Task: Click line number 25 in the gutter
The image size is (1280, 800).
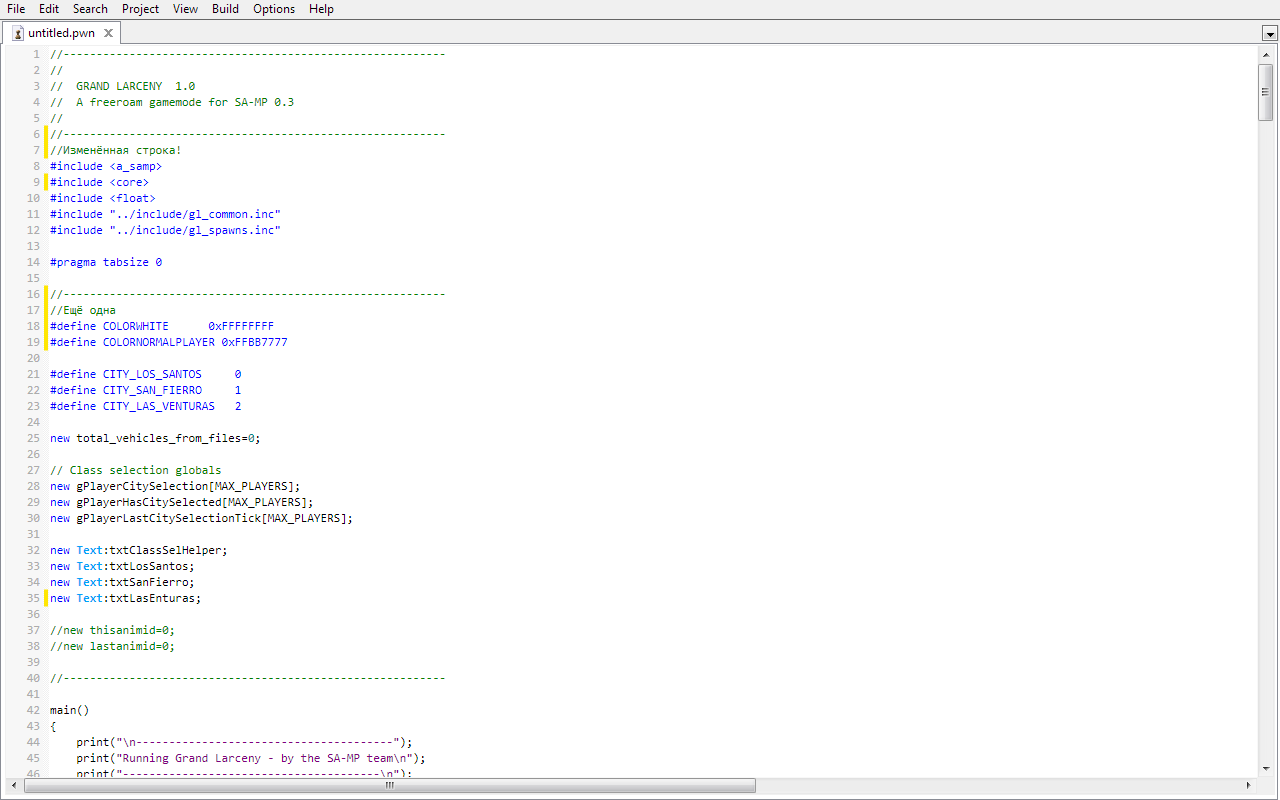Action: pyautogui.click(x=33, y=437)
